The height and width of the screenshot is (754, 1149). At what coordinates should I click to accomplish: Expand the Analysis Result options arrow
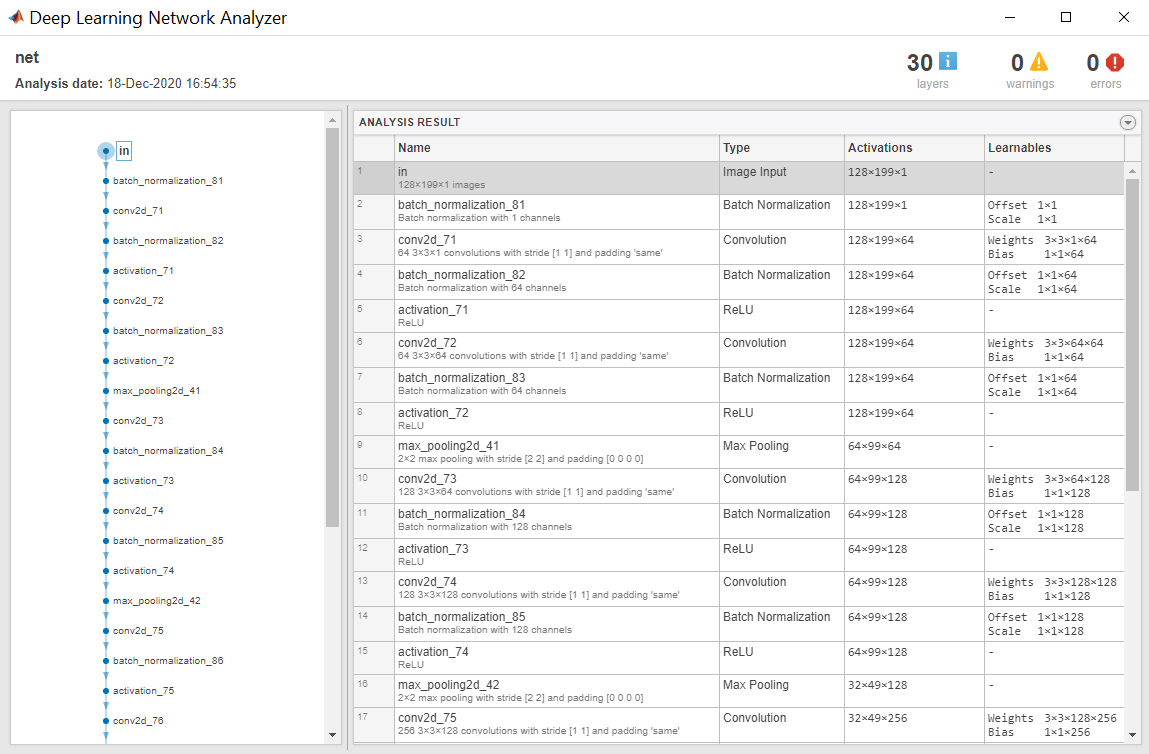[1128, 122]
